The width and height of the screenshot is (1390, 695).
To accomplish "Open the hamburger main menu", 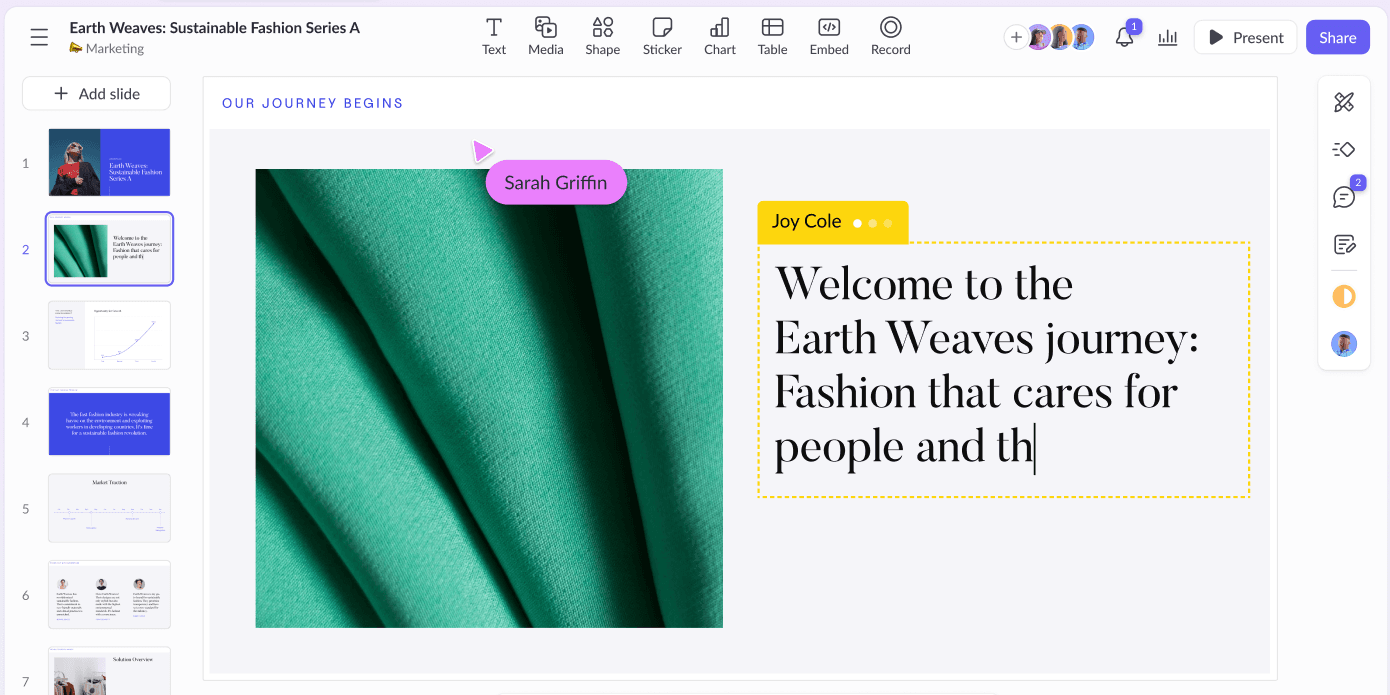I will click(x=39, y=38).
